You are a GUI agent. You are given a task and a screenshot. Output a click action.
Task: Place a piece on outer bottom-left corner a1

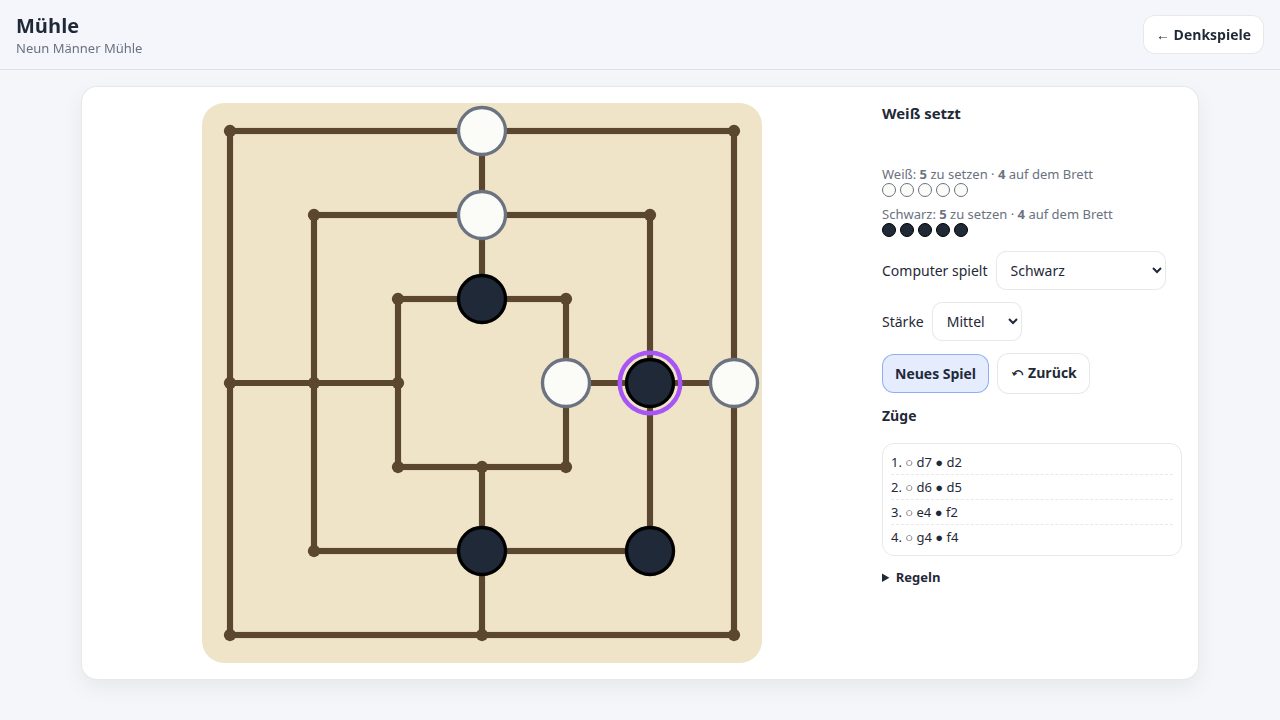pos(230,635)
